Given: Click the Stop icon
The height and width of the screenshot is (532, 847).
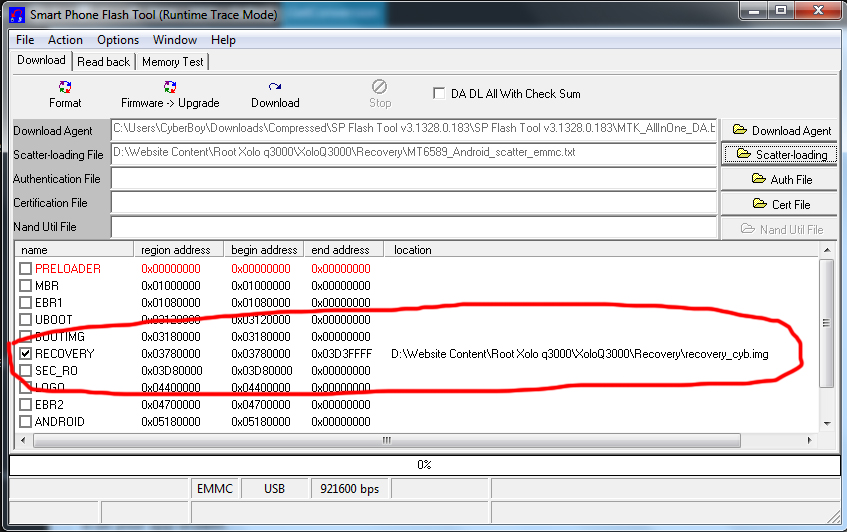Looking at the screenshot, I should (380, 86).
